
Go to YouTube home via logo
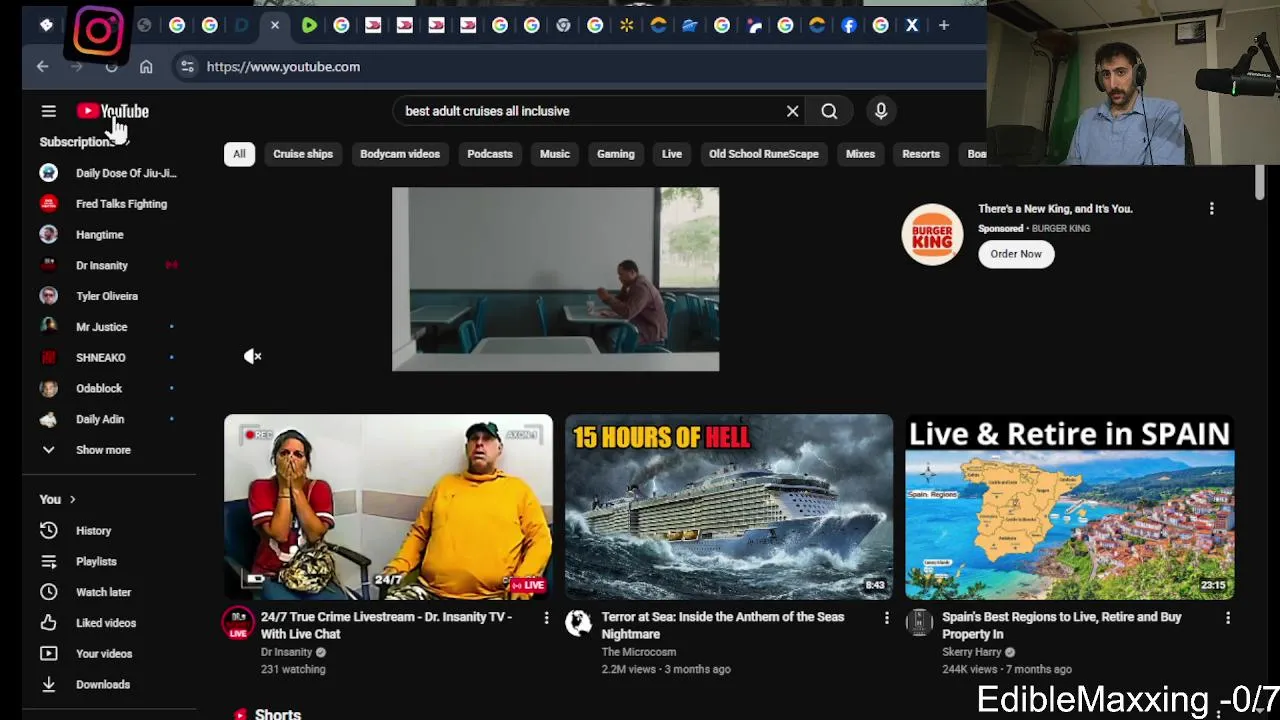[112, 111]
